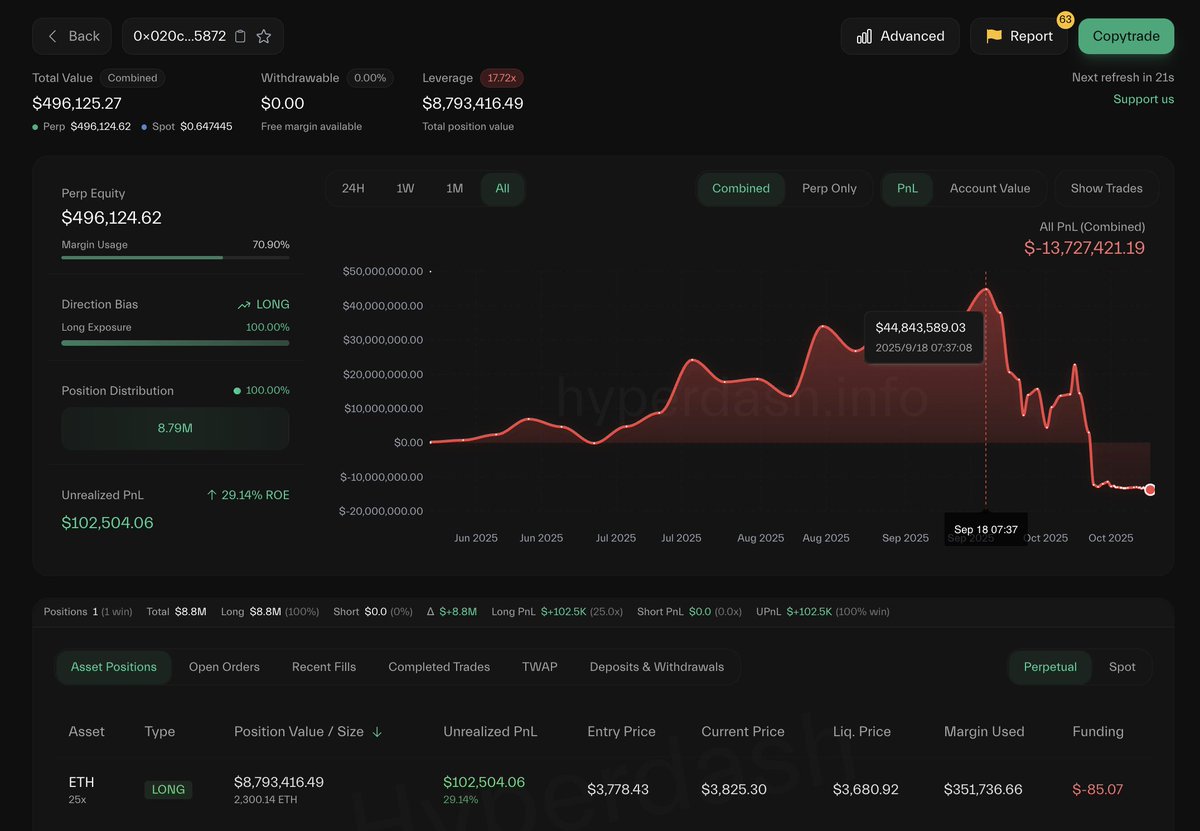This screenshot has height=831, width=1200.
Task: Click the sort arrow beside Position Value / Size
Action: click(x=377, y=732)
